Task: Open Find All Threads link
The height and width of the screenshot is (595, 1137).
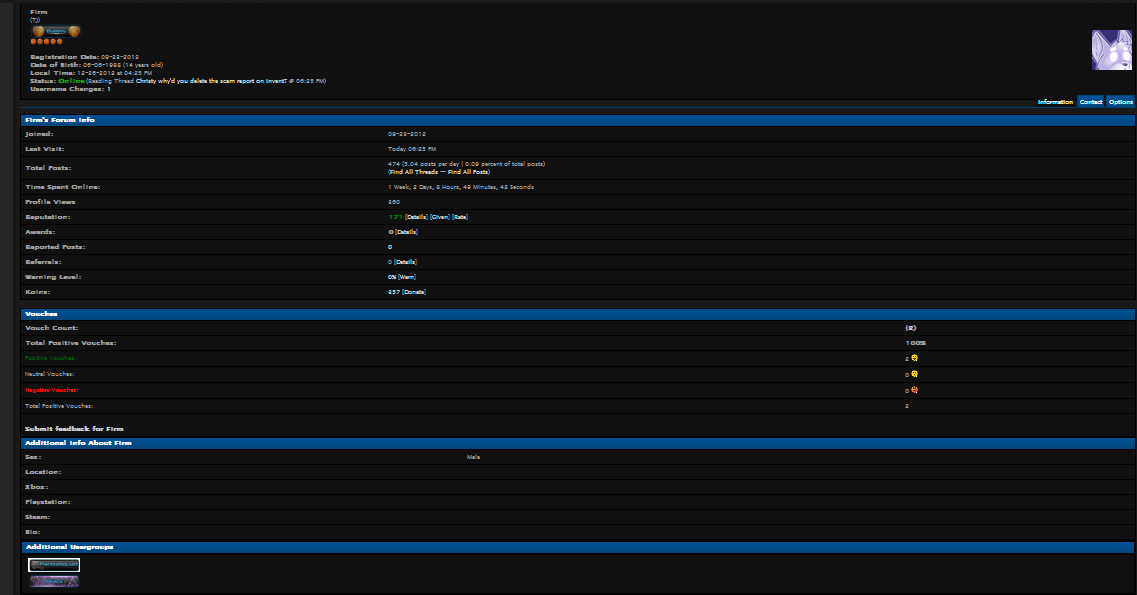Action: (414, 172)
